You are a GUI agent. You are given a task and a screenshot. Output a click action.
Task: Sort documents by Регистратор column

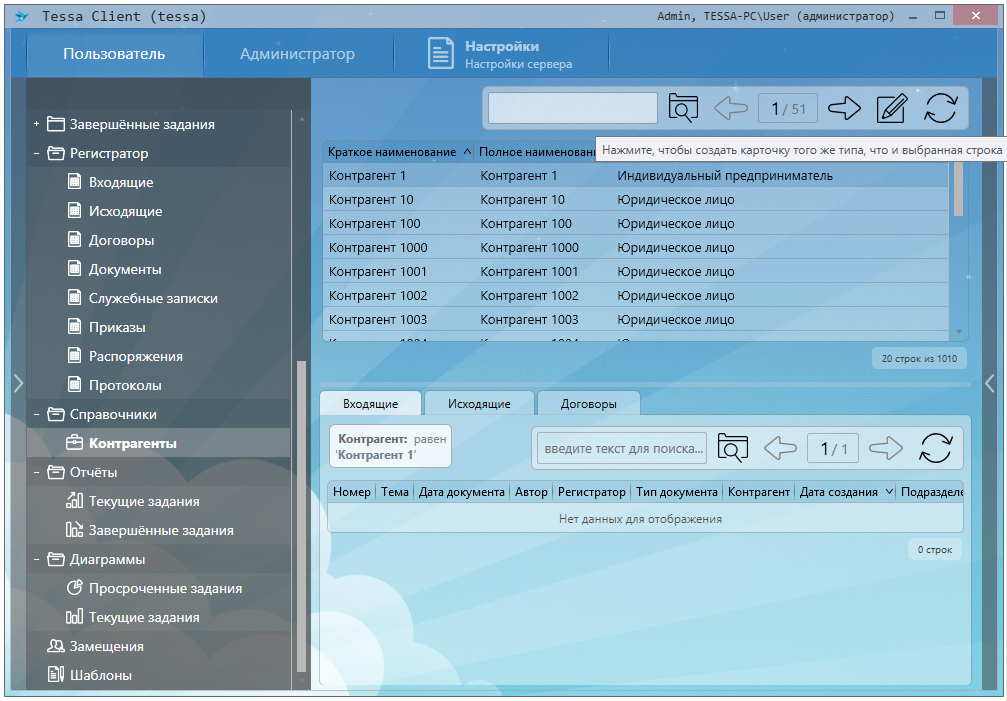(x=591, y=492)
